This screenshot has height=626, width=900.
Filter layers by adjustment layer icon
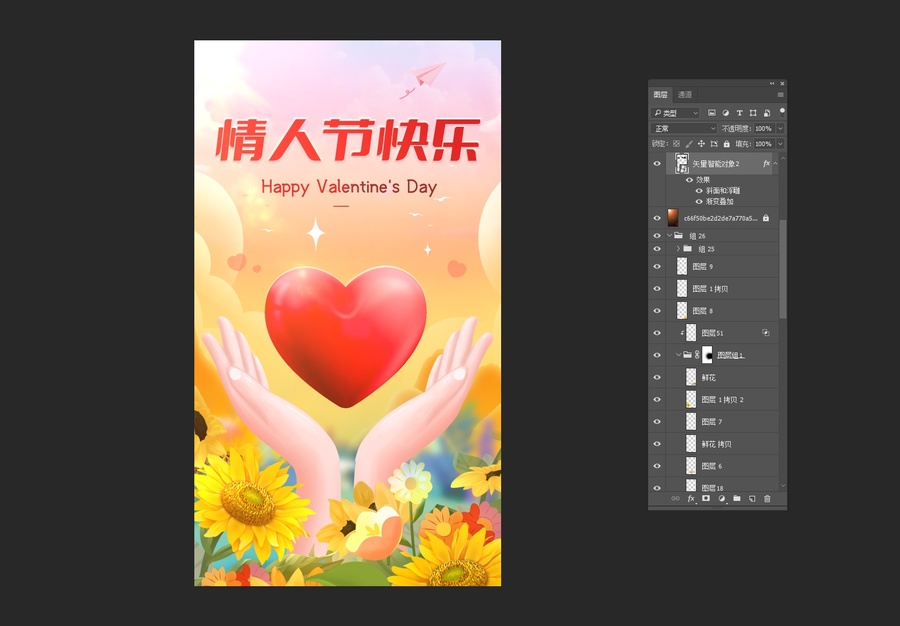pyautogui.click(x=726, y=113)
